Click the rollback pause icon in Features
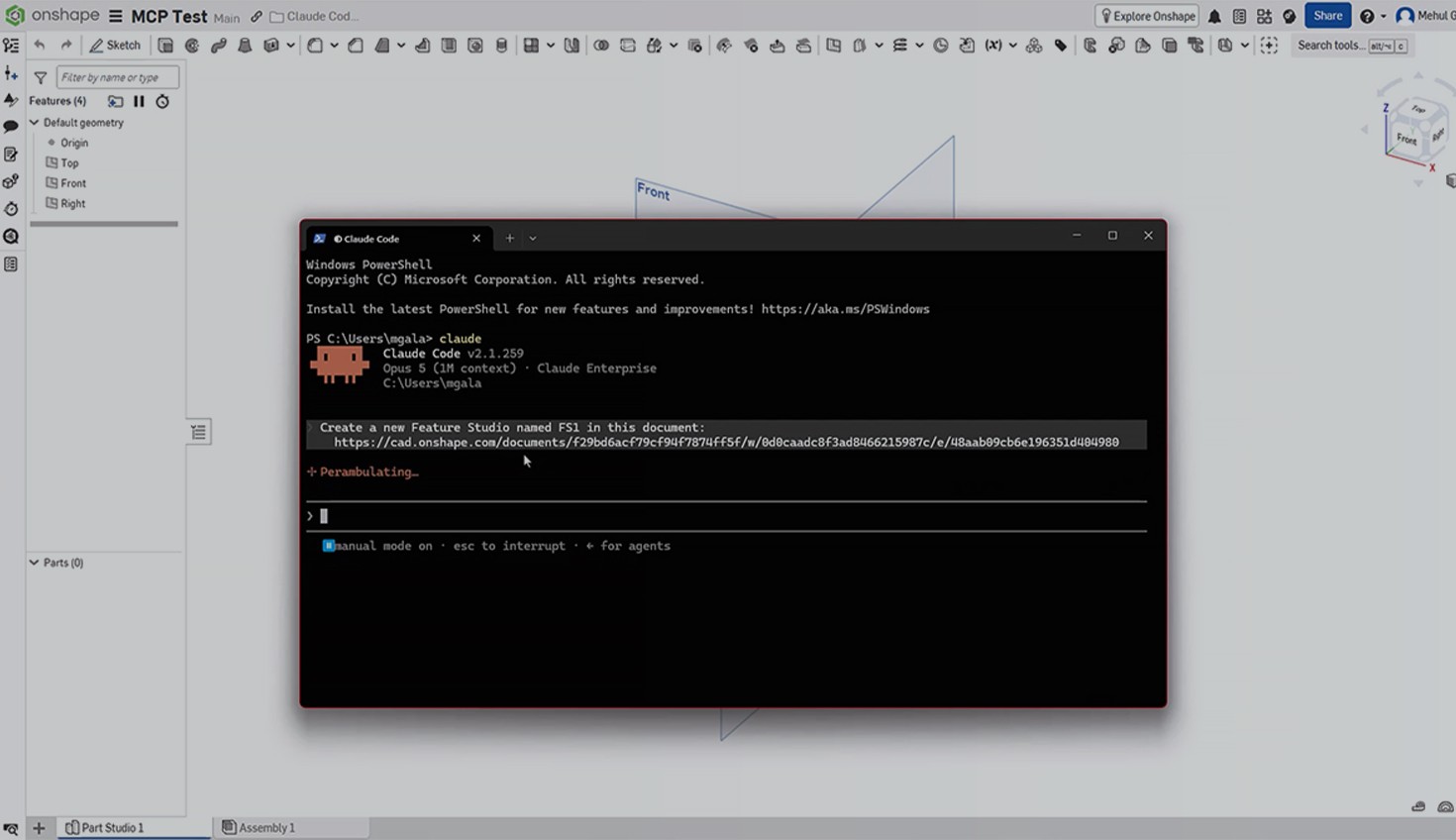 click(139, 101)
